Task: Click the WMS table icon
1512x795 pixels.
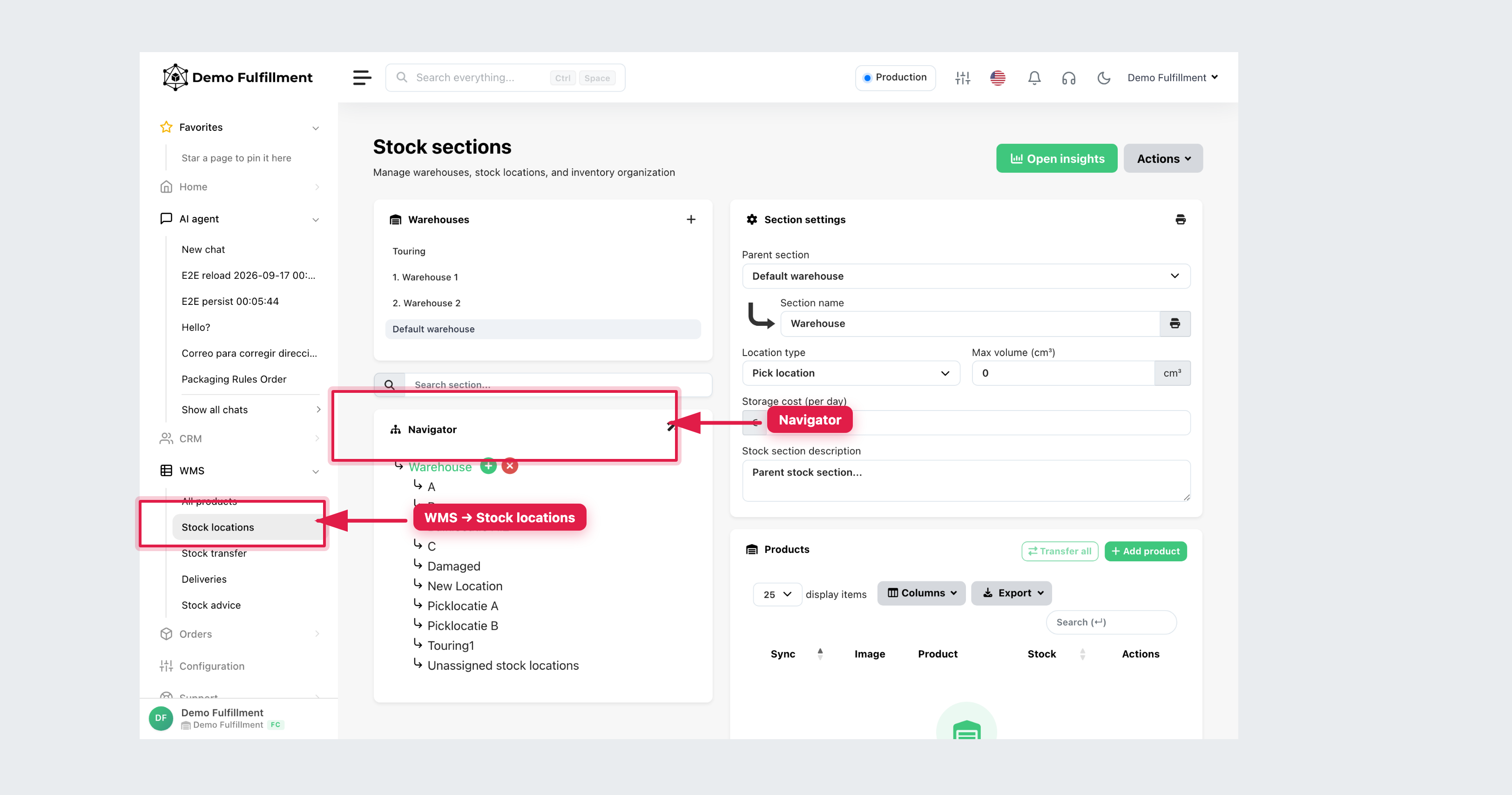Action: pos(166,471)
